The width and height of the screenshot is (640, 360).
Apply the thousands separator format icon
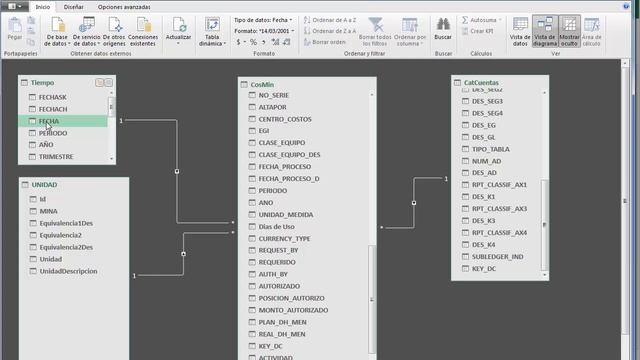tap(264, 42)
